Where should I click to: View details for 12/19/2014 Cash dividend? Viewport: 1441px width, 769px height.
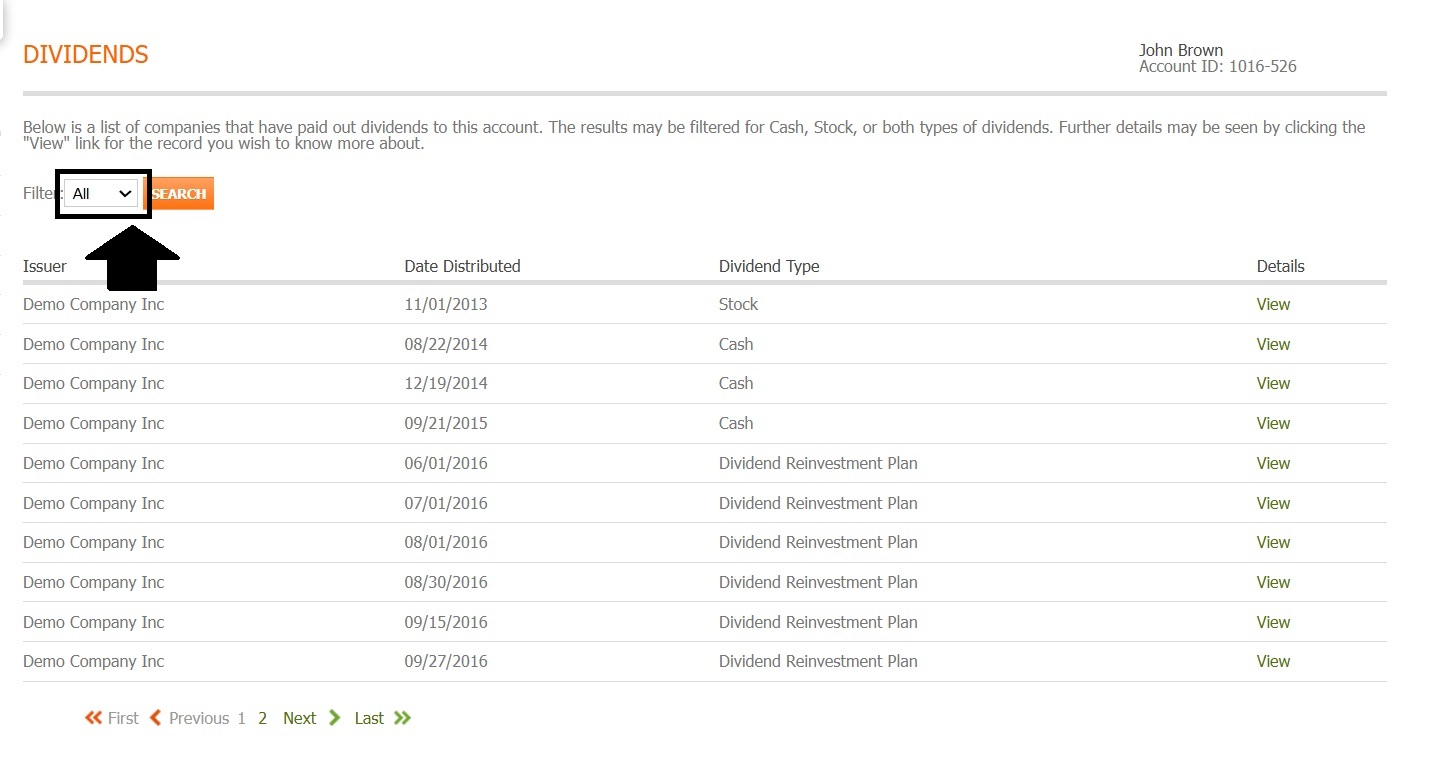[x=1273, y=384]
